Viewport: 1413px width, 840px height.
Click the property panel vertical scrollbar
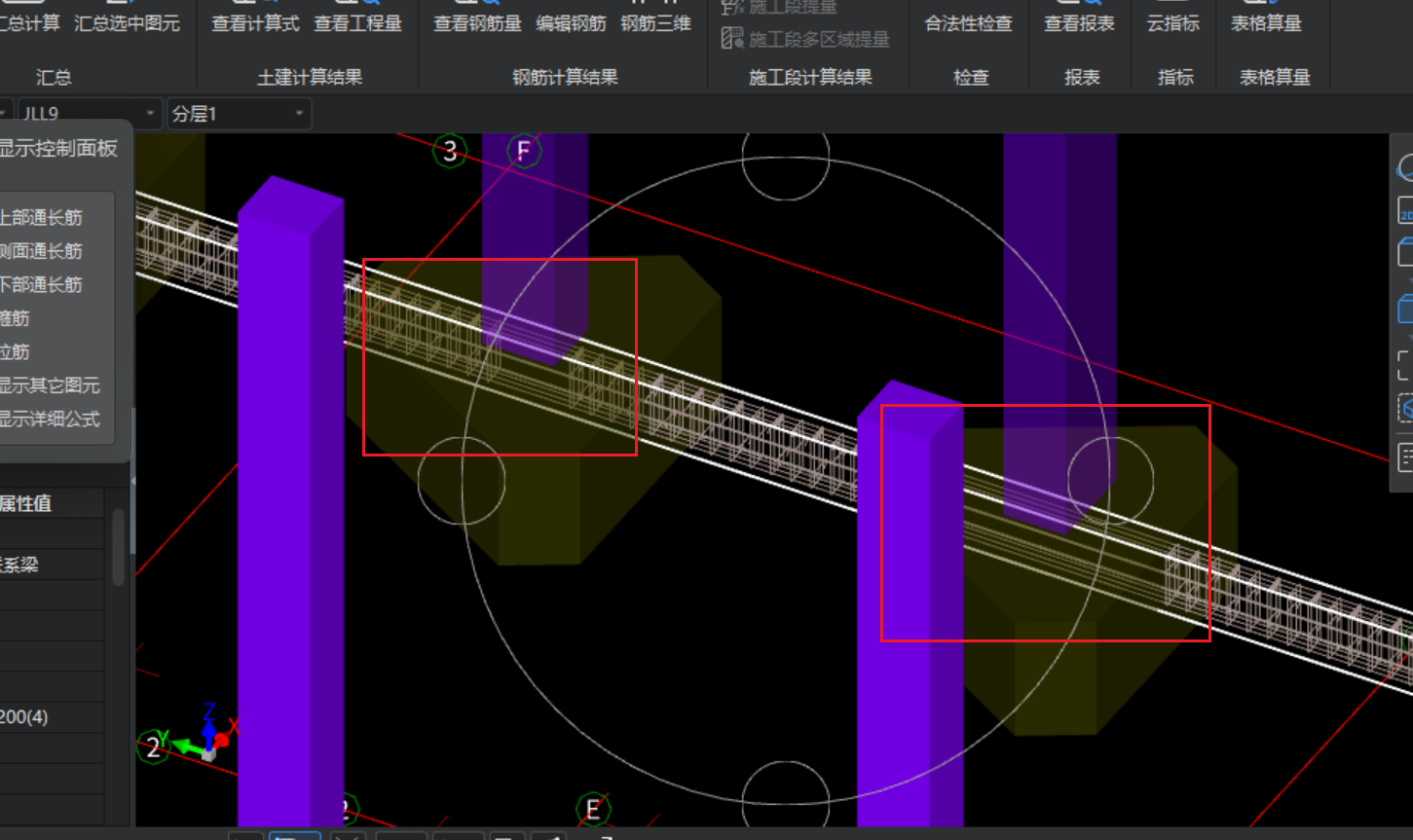coord(118,547)
